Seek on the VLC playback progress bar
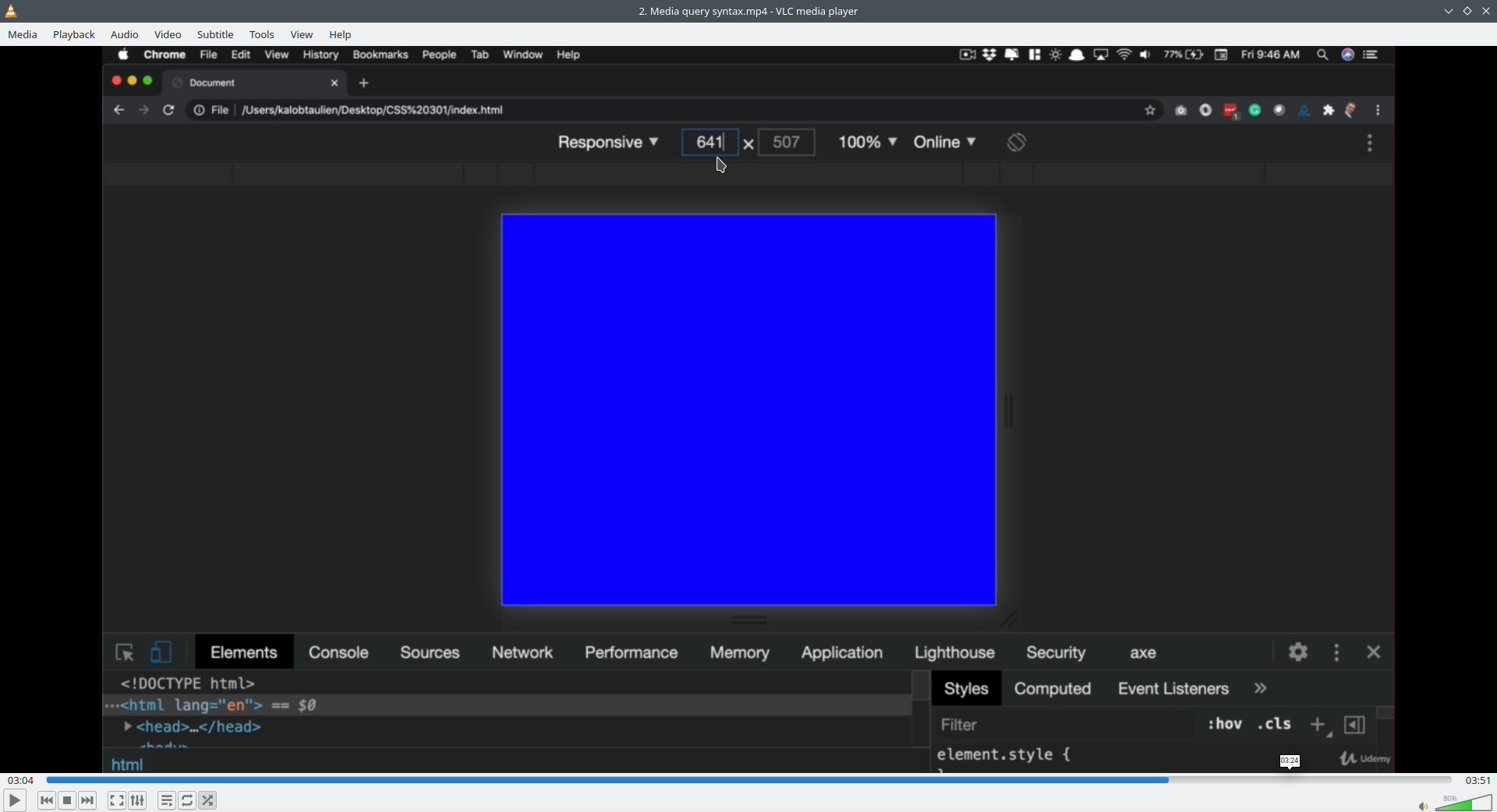Image resolution: width=1497 pixels, height=812 pixels. click(x=748, y=780)
